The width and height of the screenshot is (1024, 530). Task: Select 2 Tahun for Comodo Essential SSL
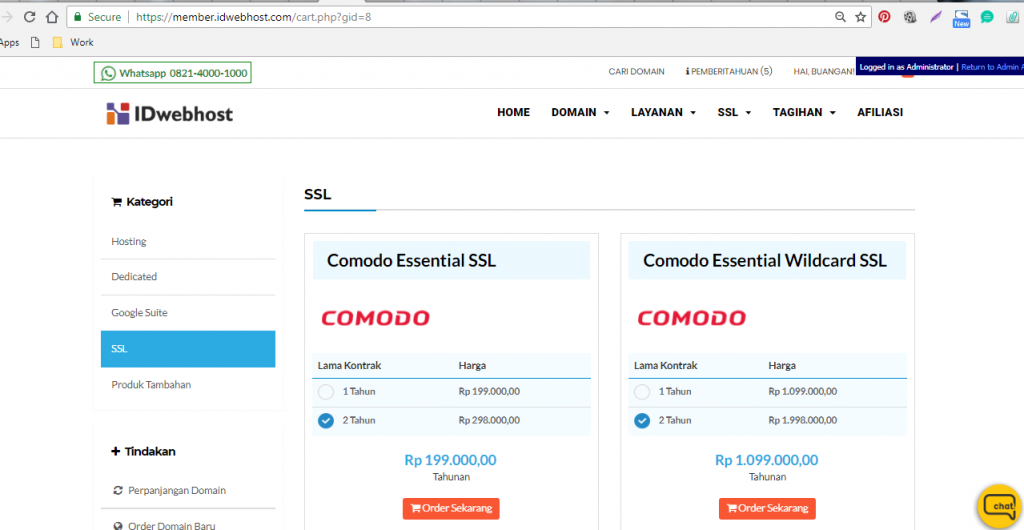click(326, 421)
